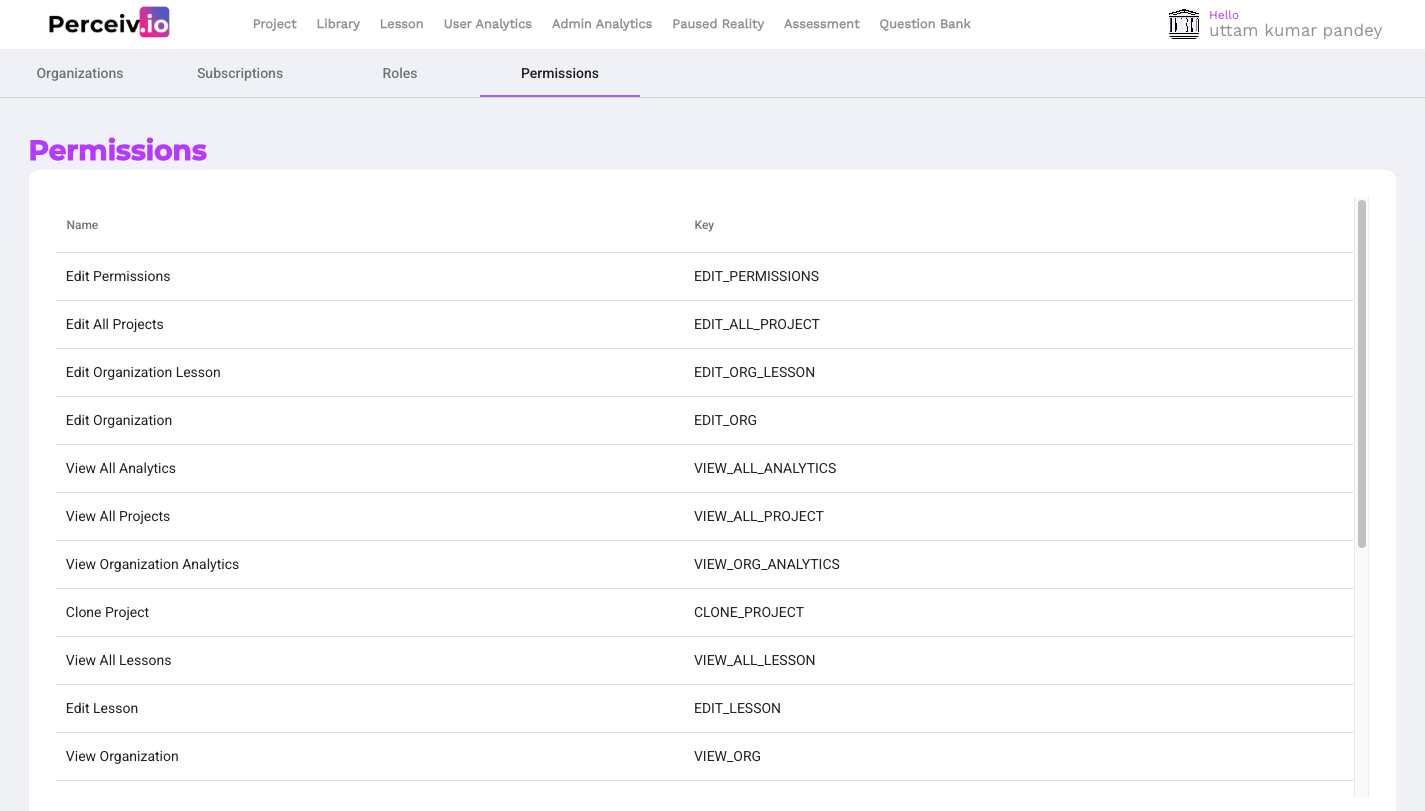The width and height of the screenshot is (1425, 811).
Task: Select the View All Projects row name
Action: (x=118, y=516)
